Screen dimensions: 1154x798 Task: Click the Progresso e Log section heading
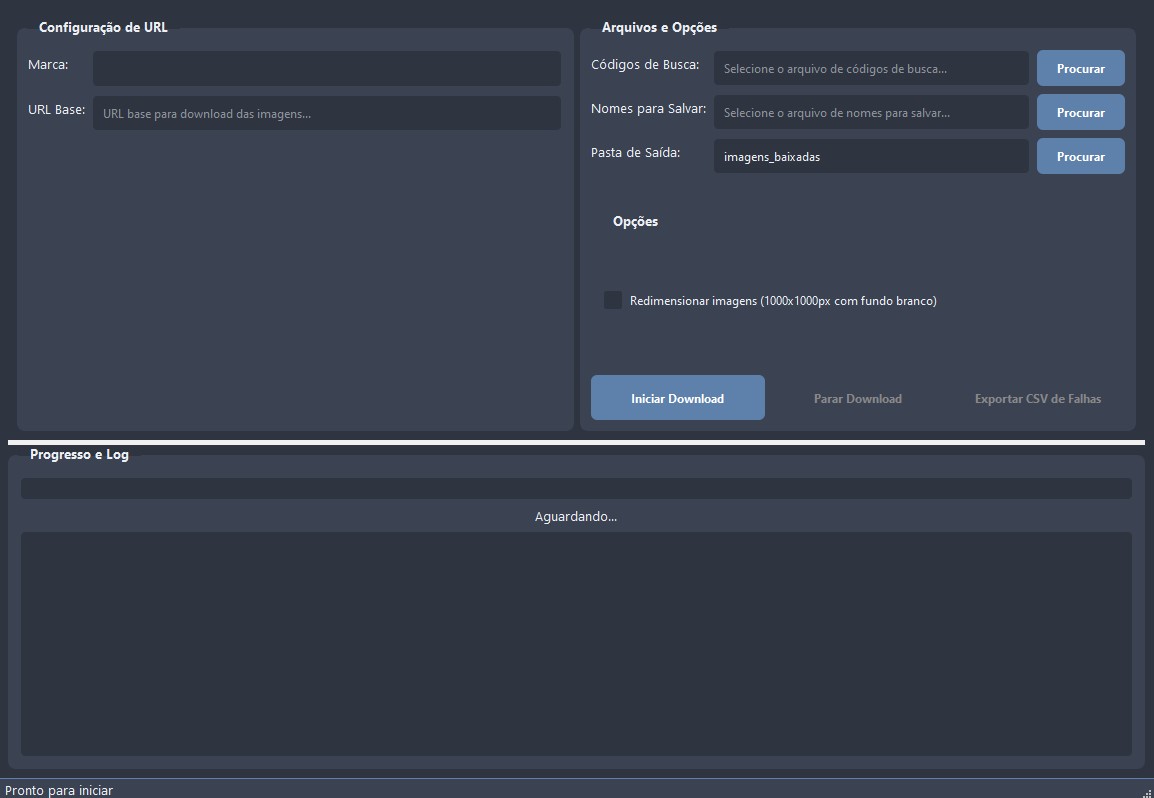(x=79, y=454)
